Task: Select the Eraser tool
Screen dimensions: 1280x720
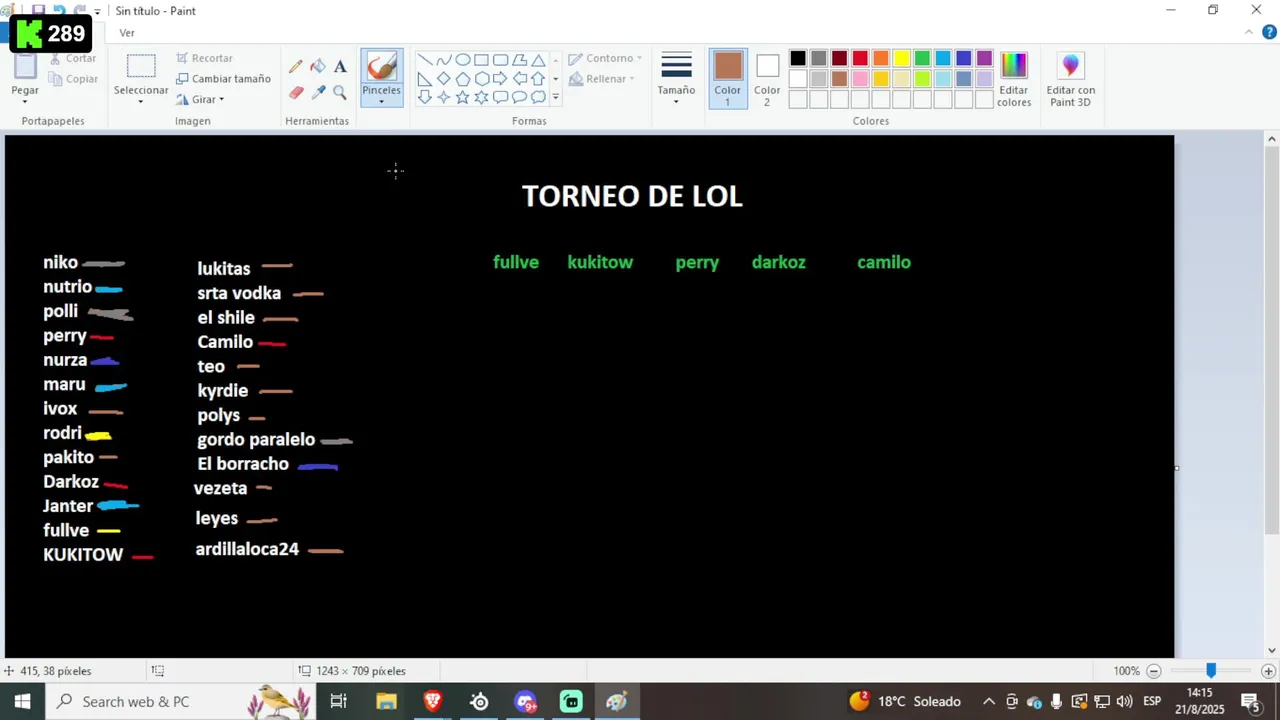Action: [296, 92]
